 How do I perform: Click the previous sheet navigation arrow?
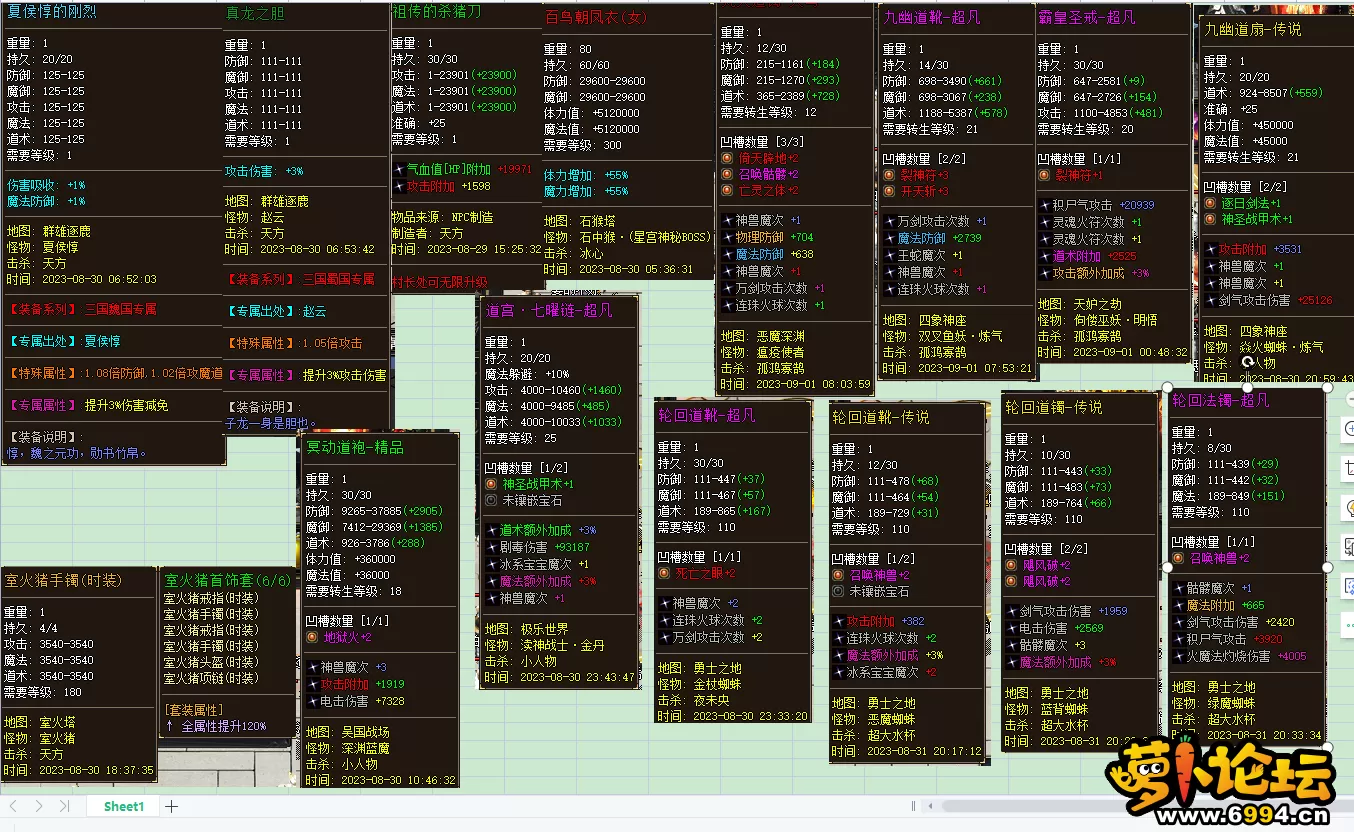[14, 806]
